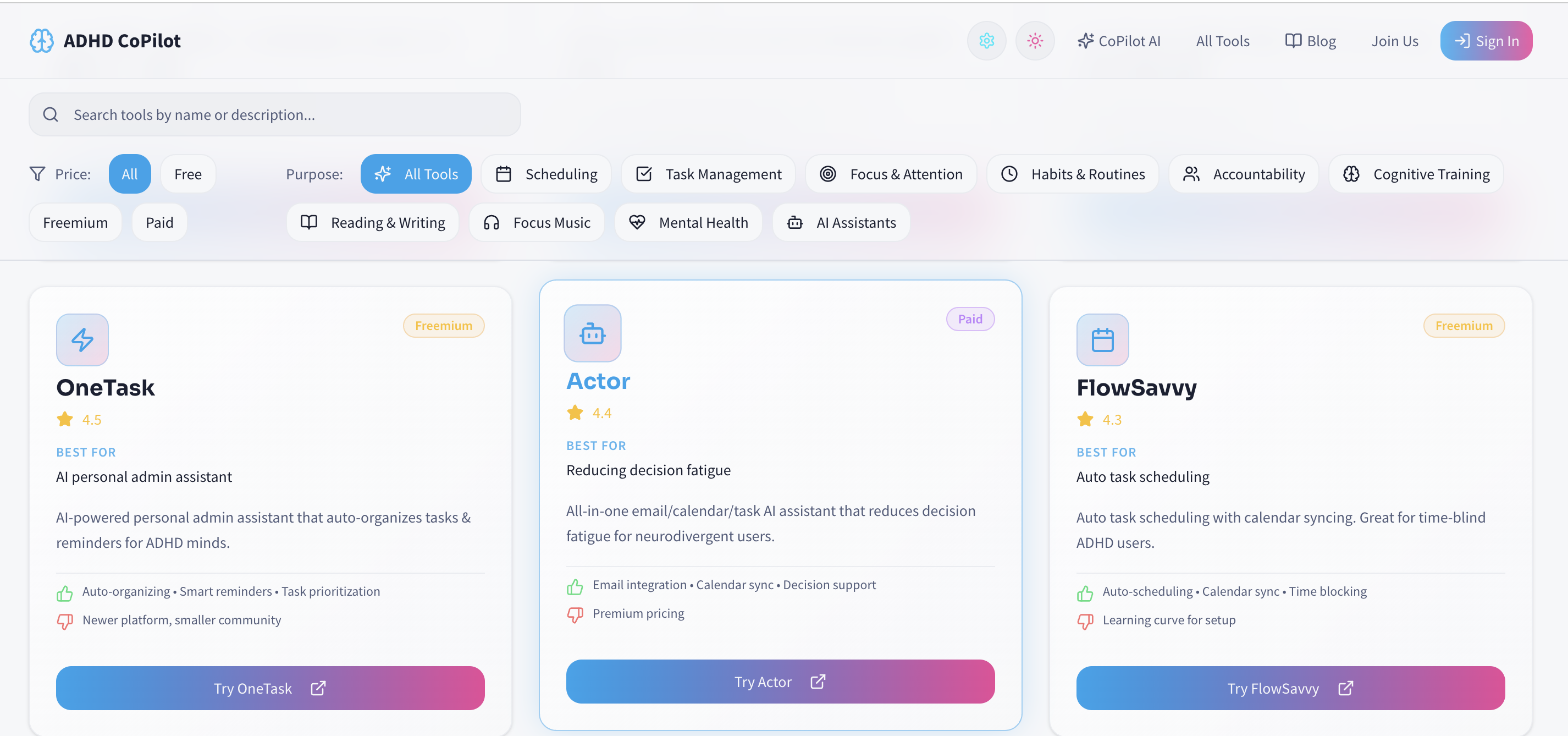1568x736 pixels.
Task: Open the Blog navigation link
Action: coord(1310,41)
